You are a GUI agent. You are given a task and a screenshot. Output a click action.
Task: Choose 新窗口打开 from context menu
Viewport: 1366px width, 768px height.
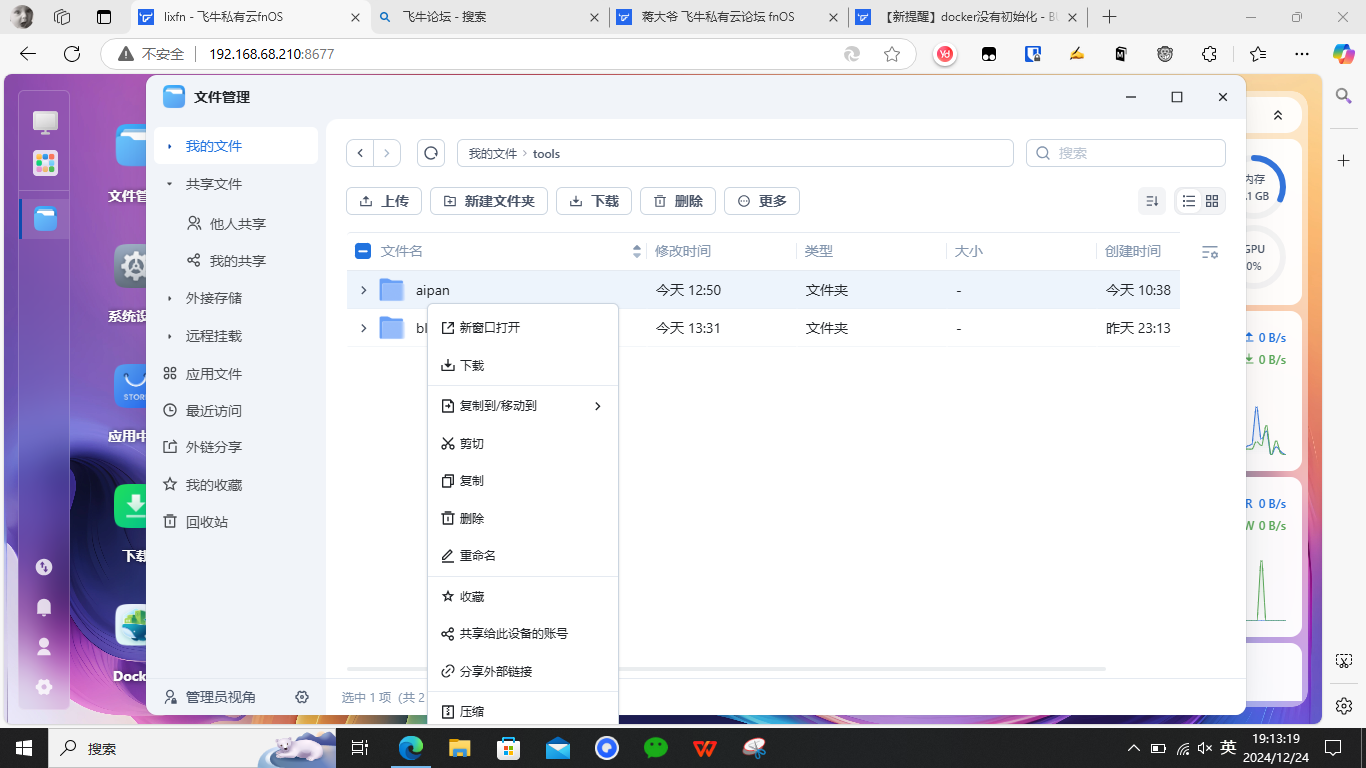tap(523, 328)
